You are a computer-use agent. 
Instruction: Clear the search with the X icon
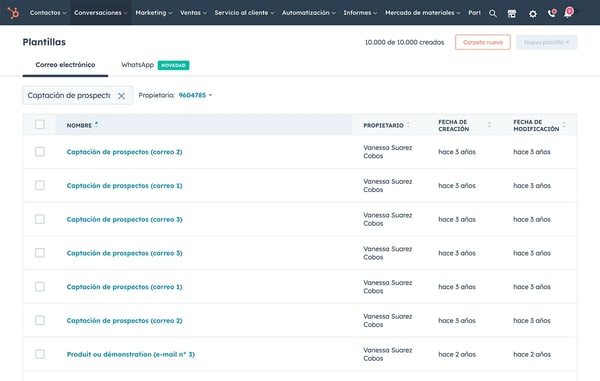[x=121, y=96]
